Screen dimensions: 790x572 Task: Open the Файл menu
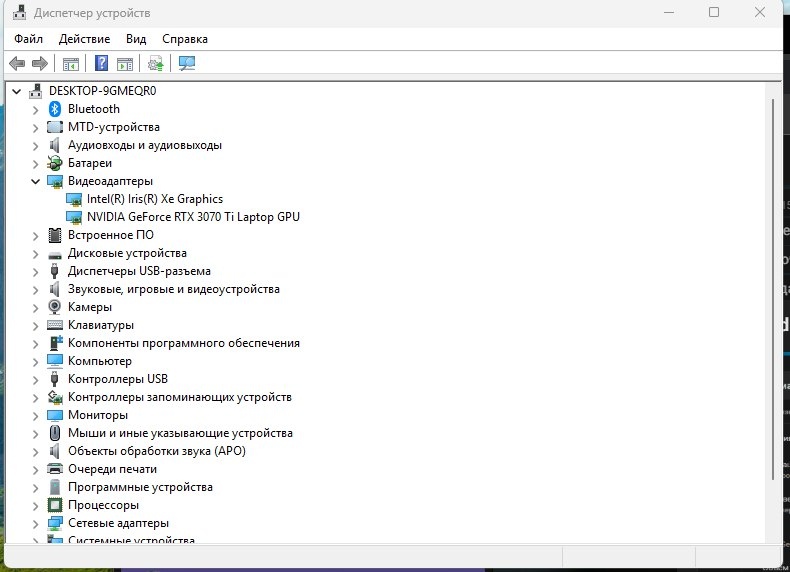click(x=28, y=39)
